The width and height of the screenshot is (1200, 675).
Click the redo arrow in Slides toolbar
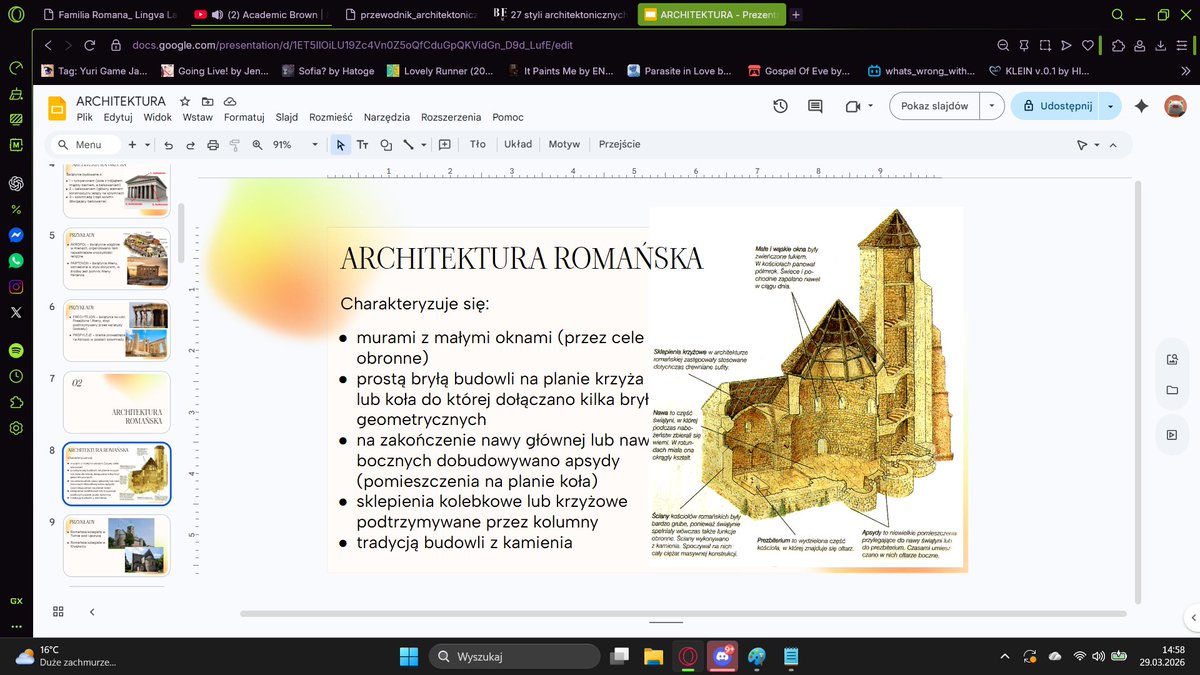(190, 145)
